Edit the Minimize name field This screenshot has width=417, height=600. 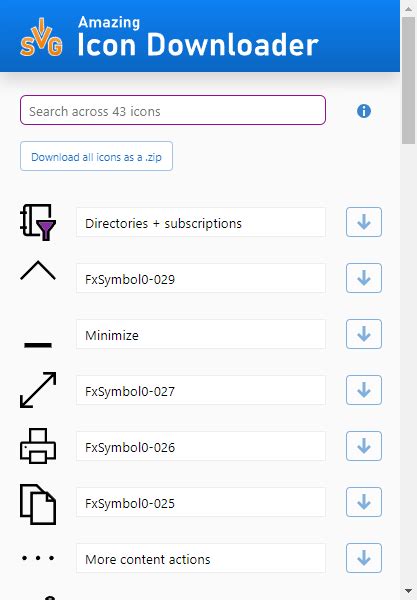(201, 334)
